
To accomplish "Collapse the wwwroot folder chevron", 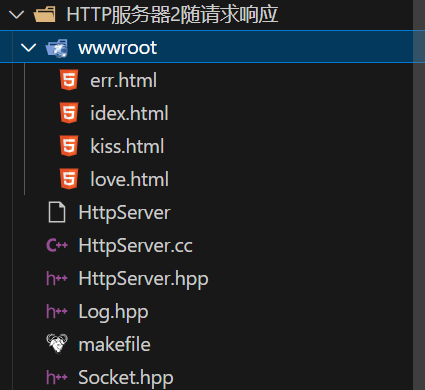I will click(28, 48).
